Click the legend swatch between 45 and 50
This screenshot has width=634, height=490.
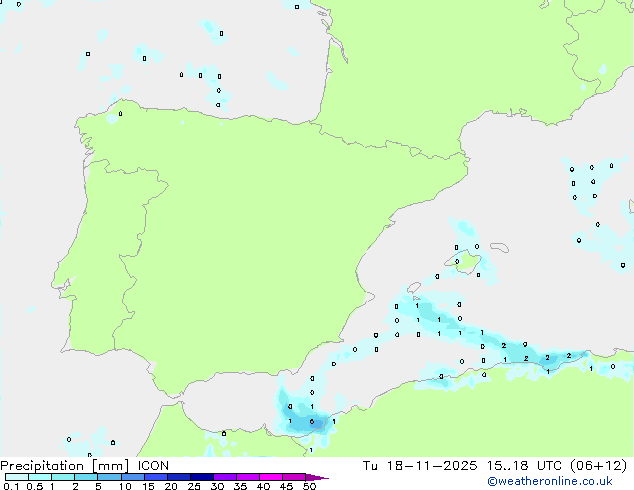coord(294,477)
